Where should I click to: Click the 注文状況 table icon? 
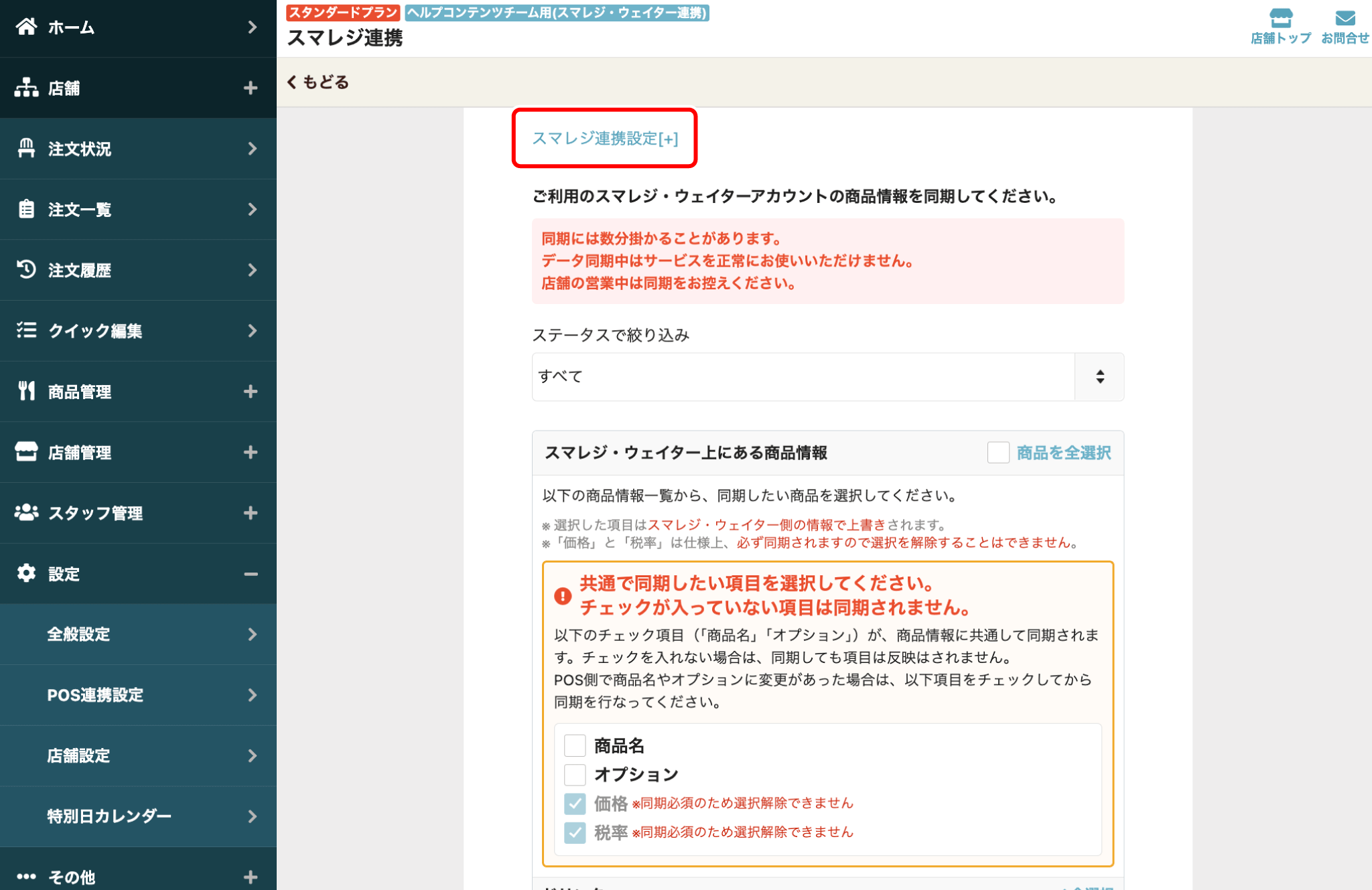[26, 148]
